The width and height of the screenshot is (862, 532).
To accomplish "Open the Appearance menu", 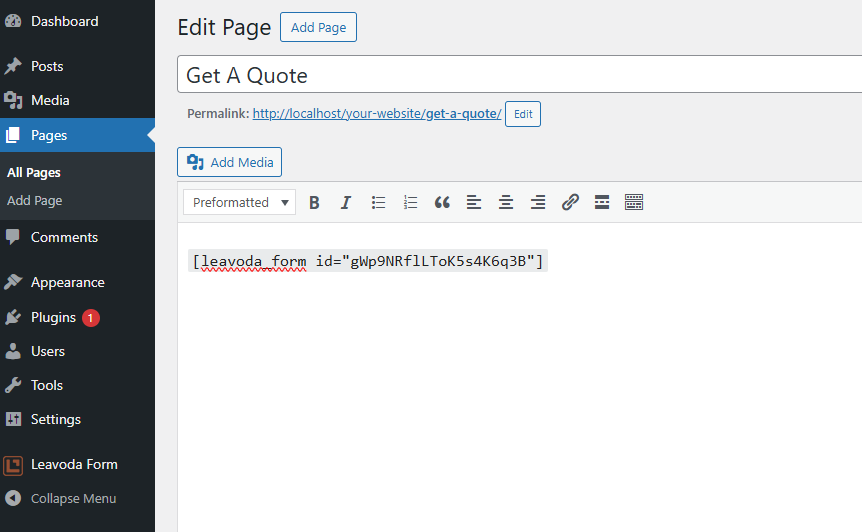I will tap(78, 282).
